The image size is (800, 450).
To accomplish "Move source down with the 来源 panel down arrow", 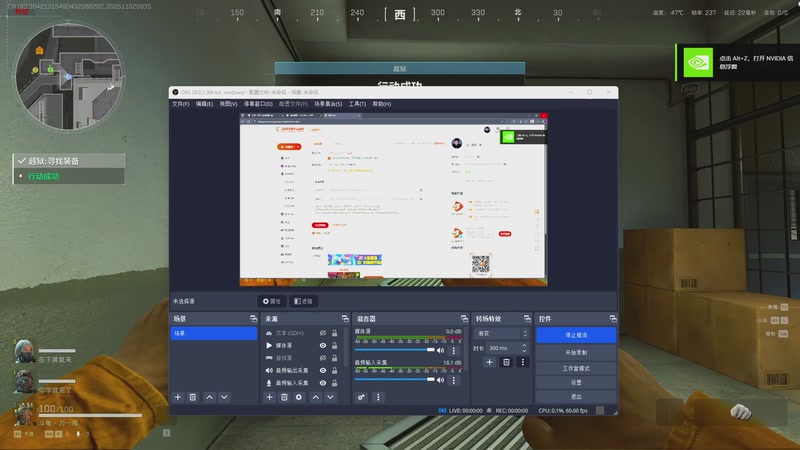I will click(331, 397).
